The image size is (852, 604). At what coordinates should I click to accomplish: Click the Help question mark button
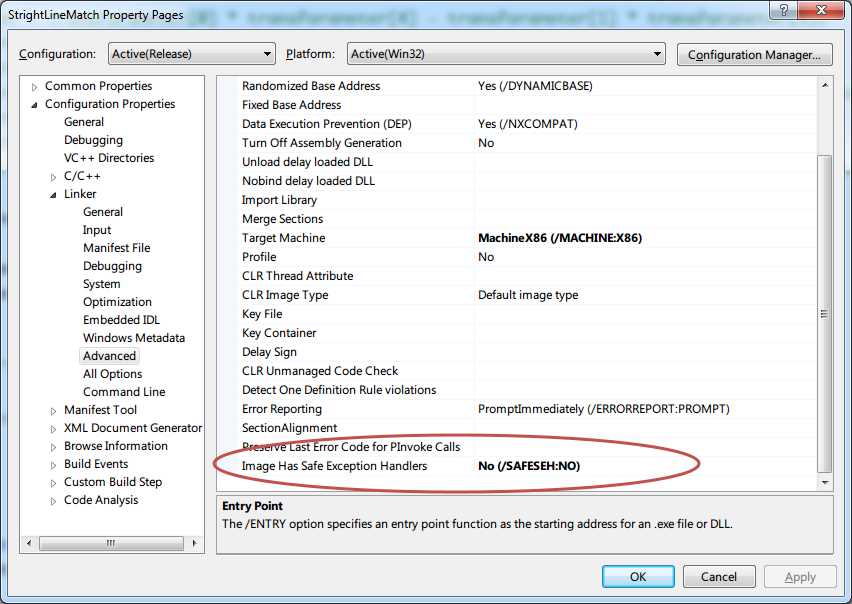(784, 10)
